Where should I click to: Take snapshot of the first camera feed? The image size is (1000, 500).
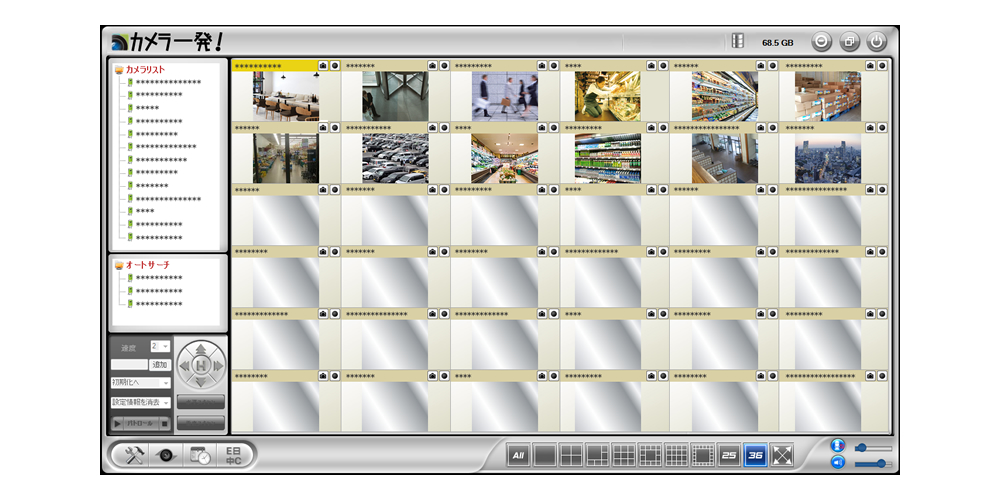coord(323,65)
